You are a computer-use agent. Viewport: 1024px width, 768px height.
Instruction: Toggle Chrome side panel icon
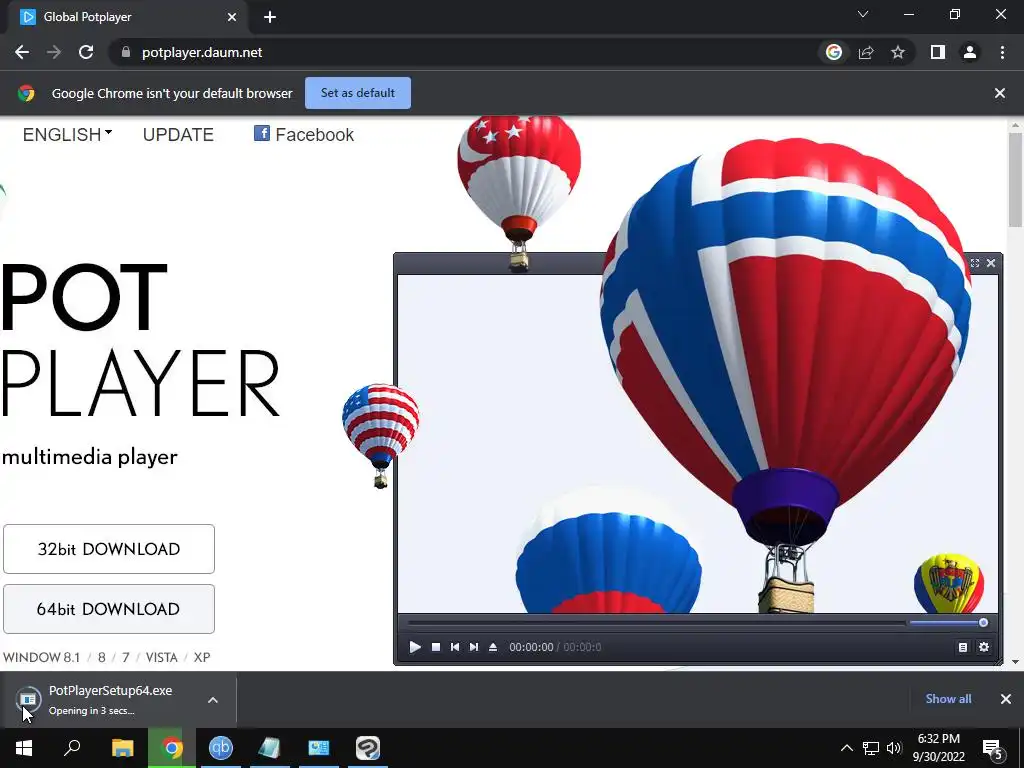pos(938,52)
